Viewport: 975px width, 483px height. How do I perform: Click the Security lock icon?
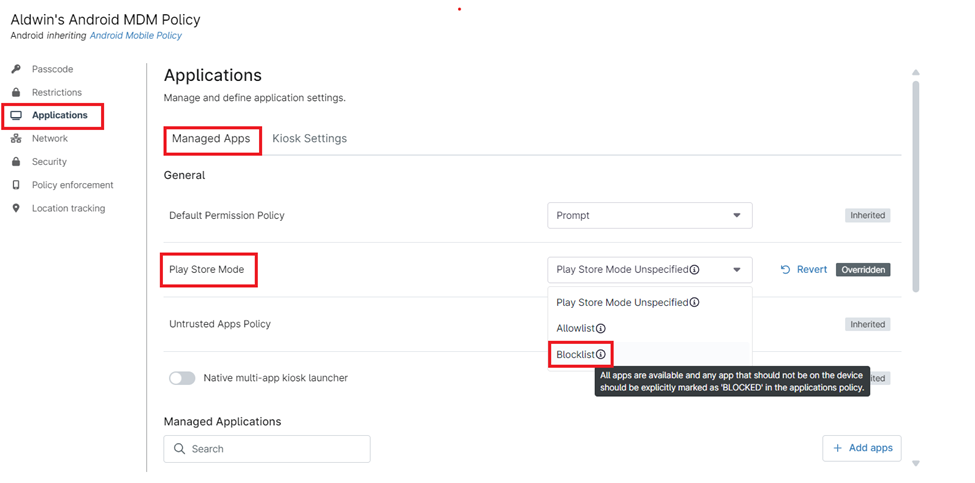click(x=16, y=161)
